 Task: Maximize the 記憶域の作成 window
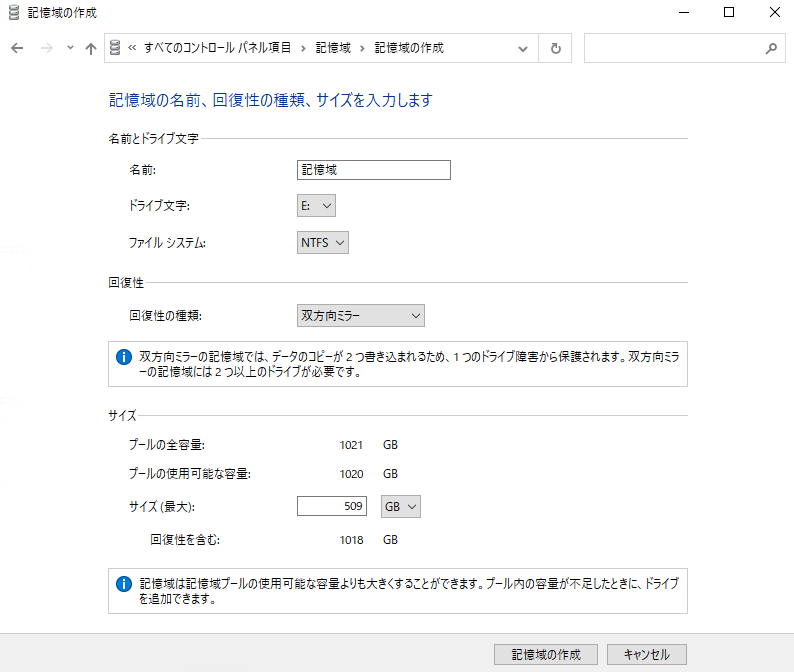coord(729,12)
